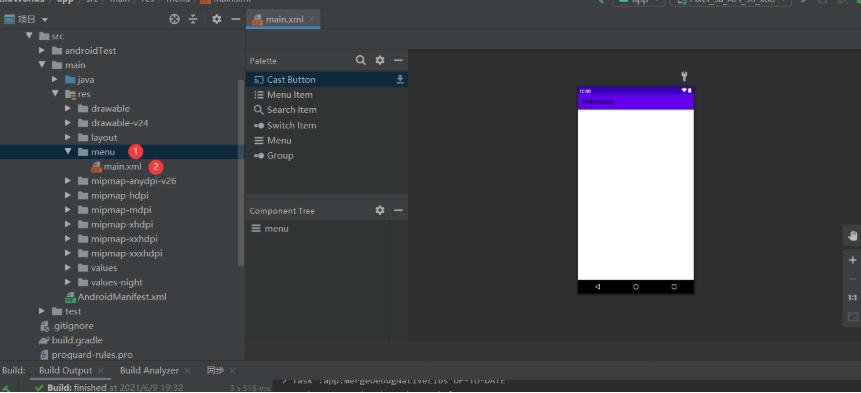Open the project view dropdown

tap(26, 19)
